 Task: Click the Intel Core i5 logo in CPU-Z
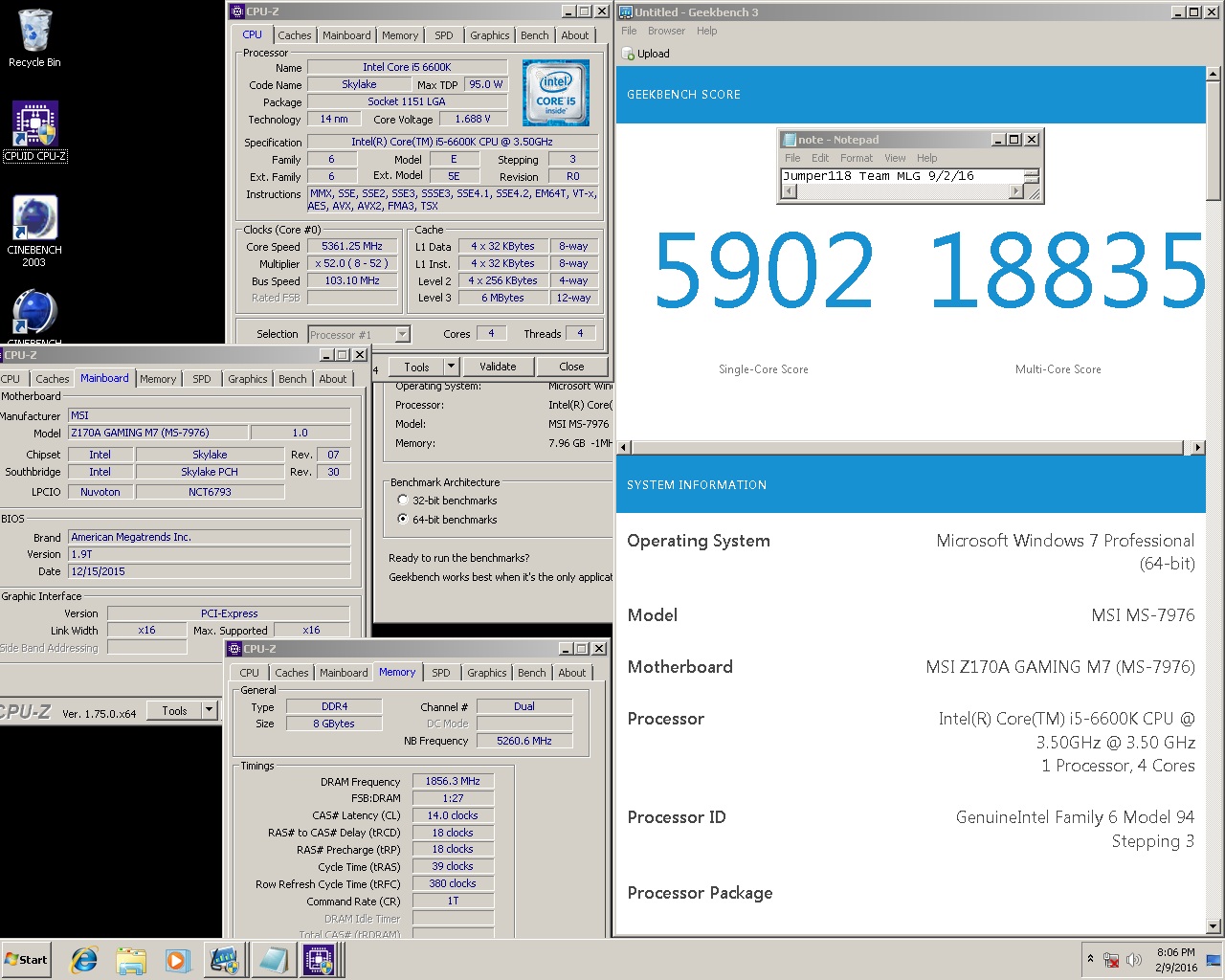pos(556,94)
